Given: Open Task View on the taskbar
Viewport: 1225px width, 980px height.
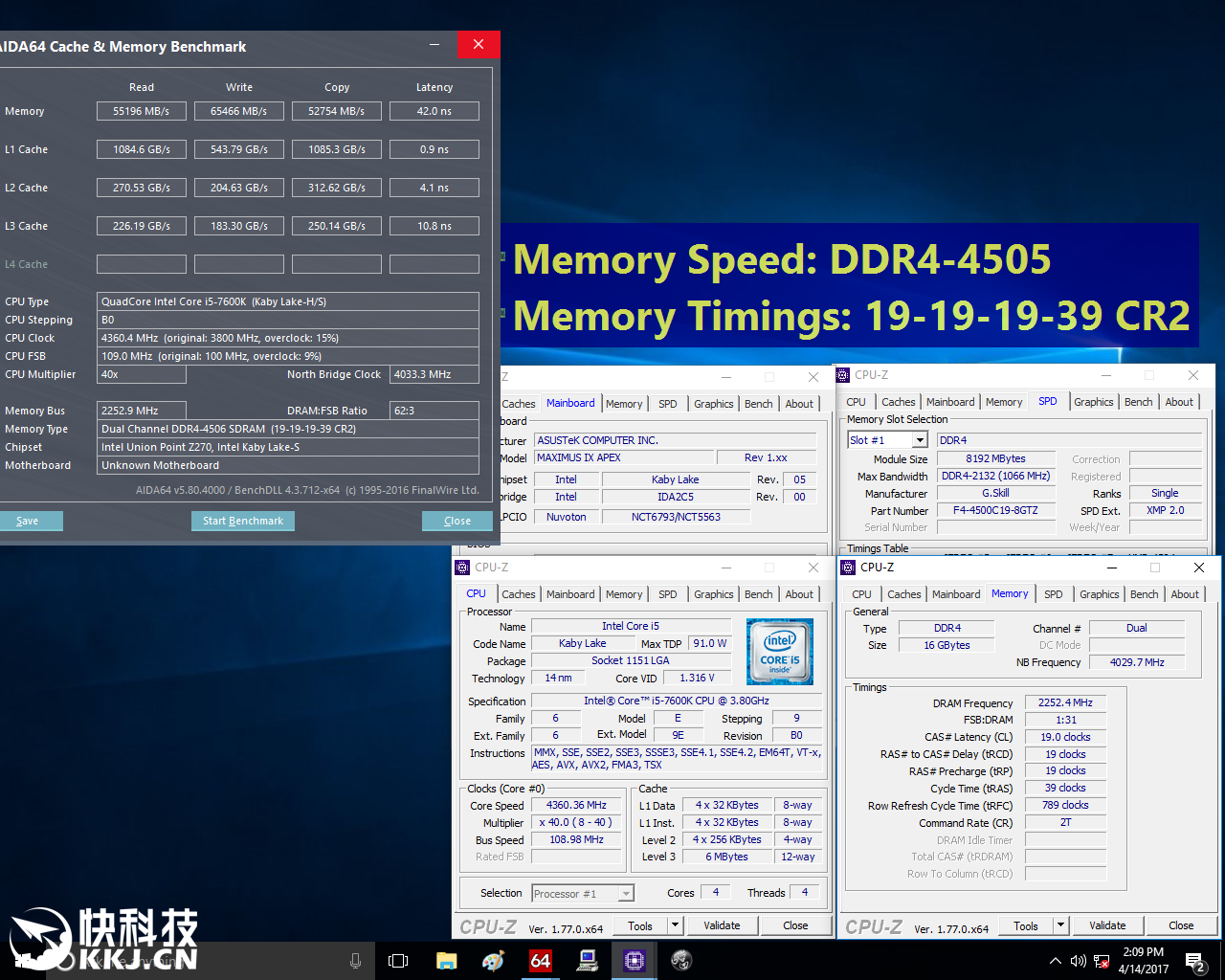Looking at the screenshot, I should tap(398, 960).
